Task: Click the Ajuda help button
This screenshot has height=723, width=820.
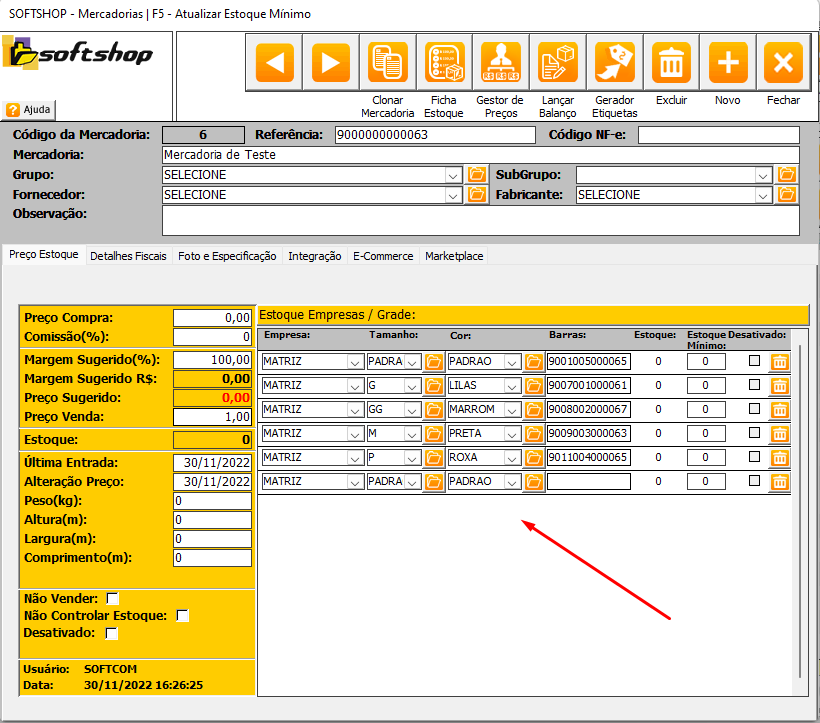Action: [30, 109]
